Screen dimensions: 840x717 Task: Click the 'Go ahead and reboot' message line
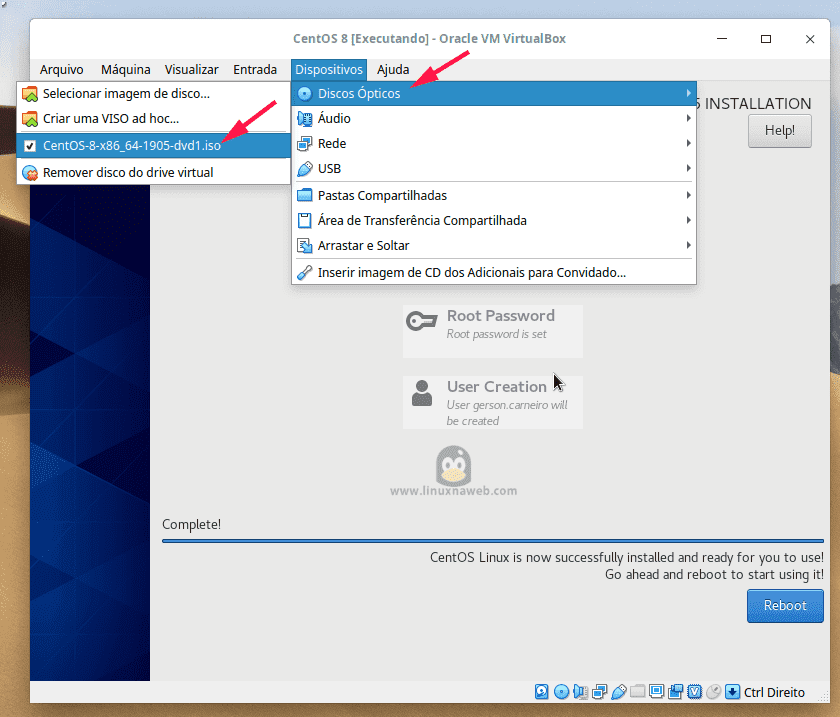714,574
